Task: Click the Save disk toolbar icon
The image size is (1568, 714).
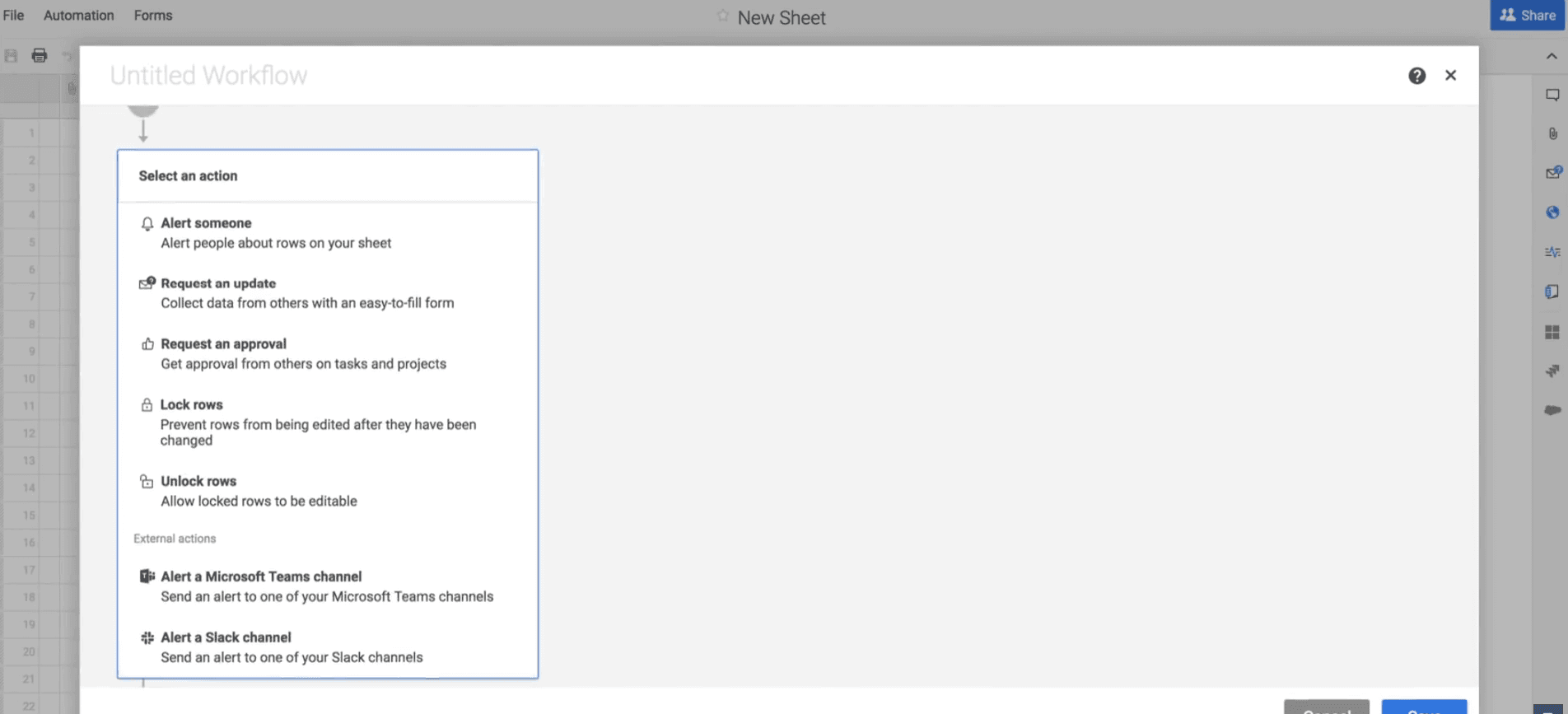Action: pyautogui.click(x=11, y=56)
